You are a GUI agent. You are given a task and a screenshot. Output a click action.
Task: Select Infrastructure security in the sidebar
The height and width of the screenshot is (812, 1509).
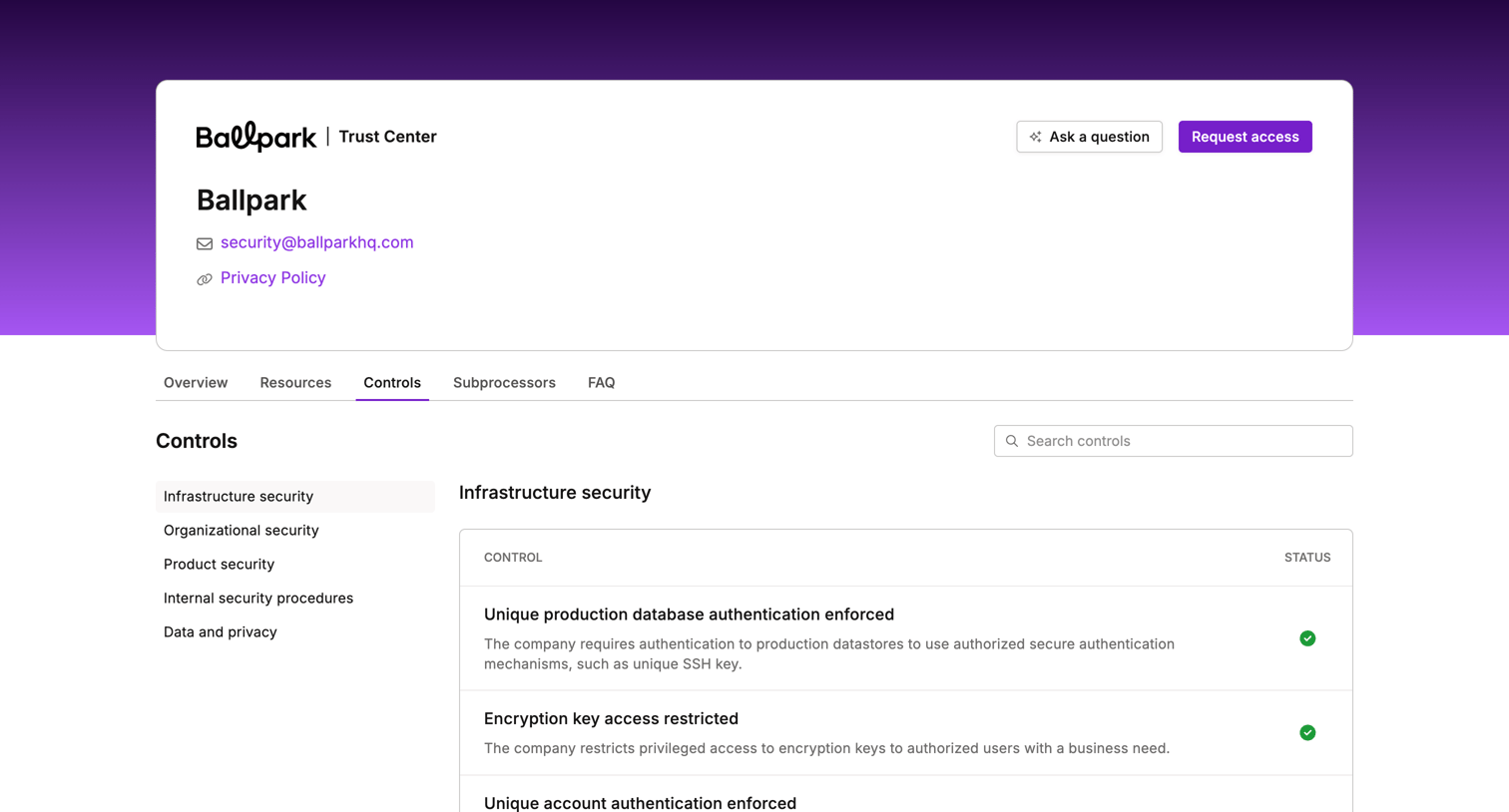(x=295, y=497)
